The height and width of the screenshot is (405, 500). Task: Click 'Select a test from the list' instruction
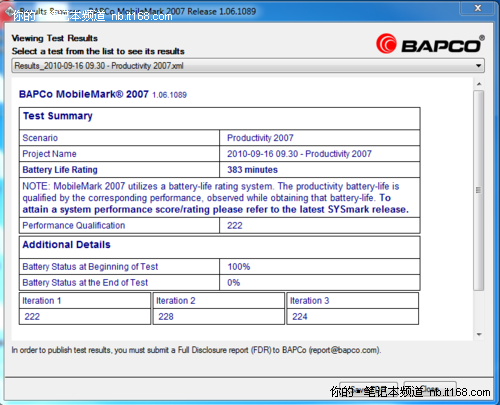click(x=98, y=51)
